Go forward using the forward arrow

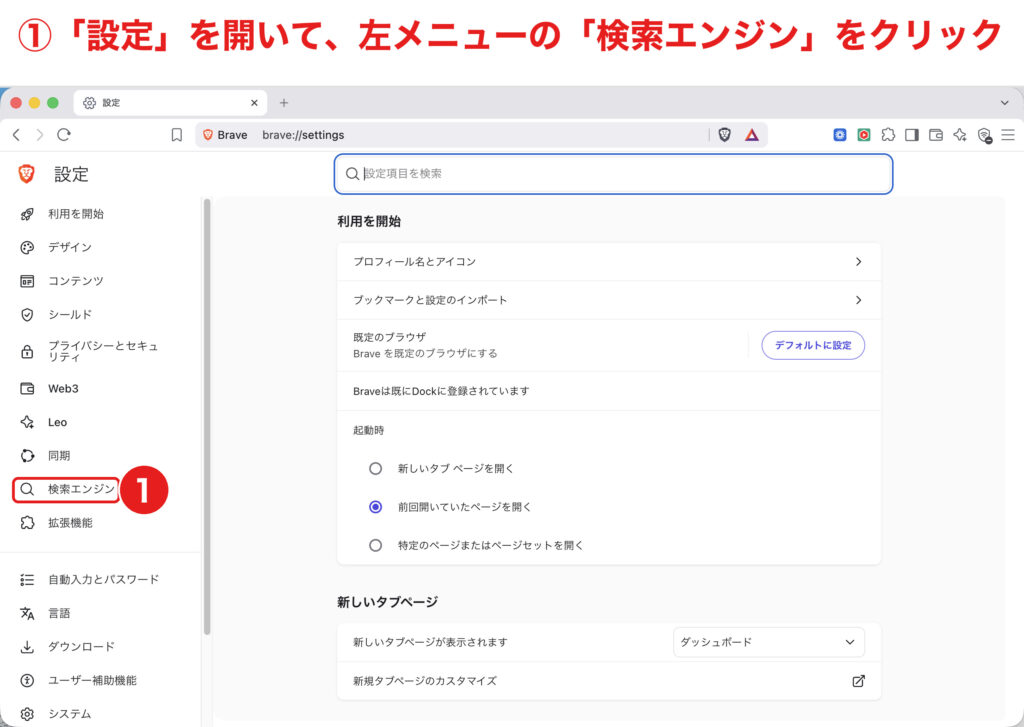click(x=40, y=135)
